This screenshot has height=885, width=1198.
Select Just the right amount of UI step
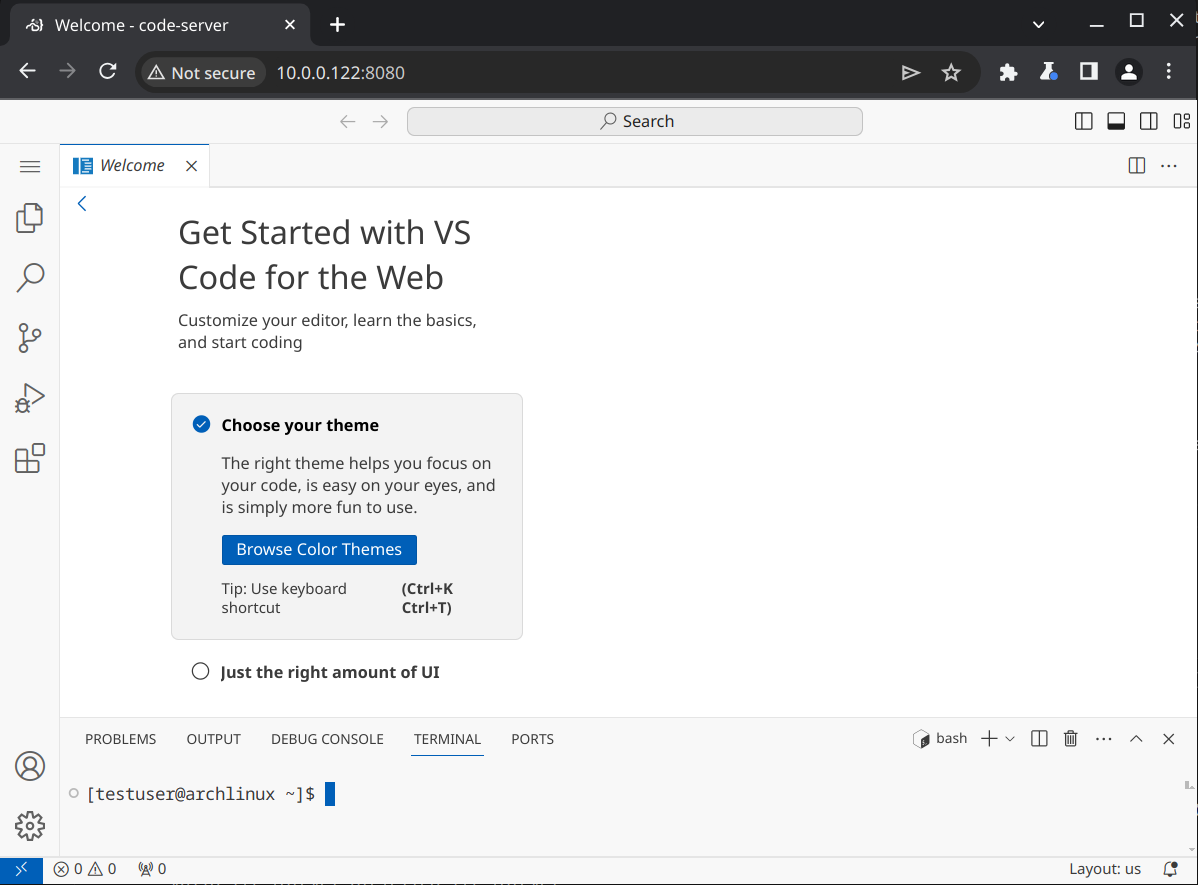point(330,672)
